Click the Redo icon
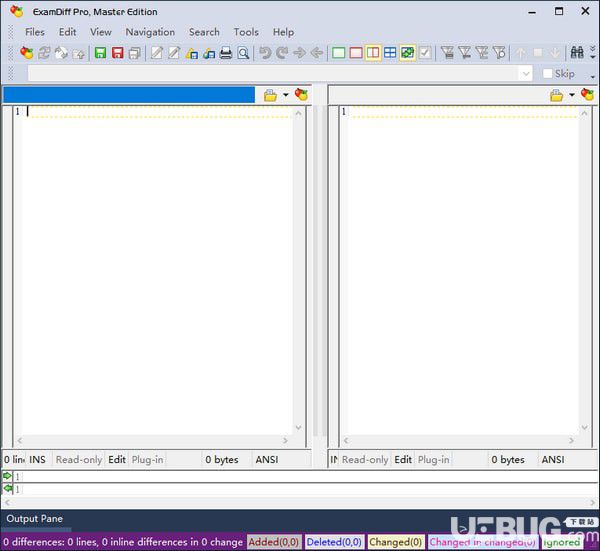This screenshot has height=551, width=600. point(282,52)
